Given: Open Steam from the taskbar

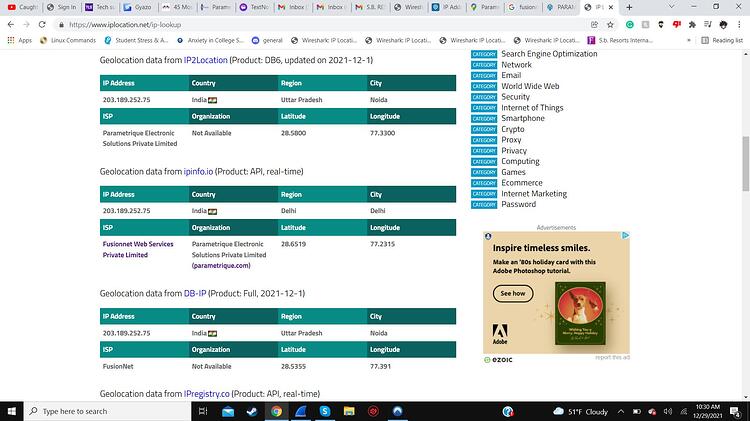Looking at the screenshot, I should coord(252,411).
